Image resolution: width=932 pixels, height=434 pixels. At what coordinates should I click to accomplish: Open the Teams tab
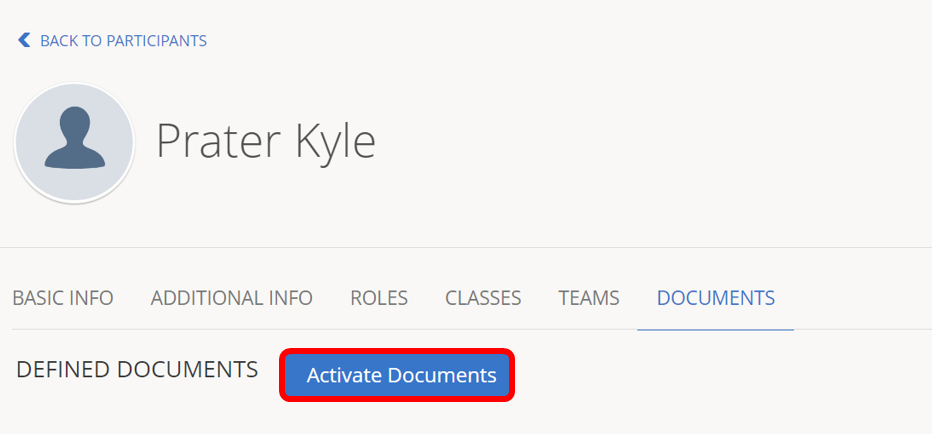588,298
